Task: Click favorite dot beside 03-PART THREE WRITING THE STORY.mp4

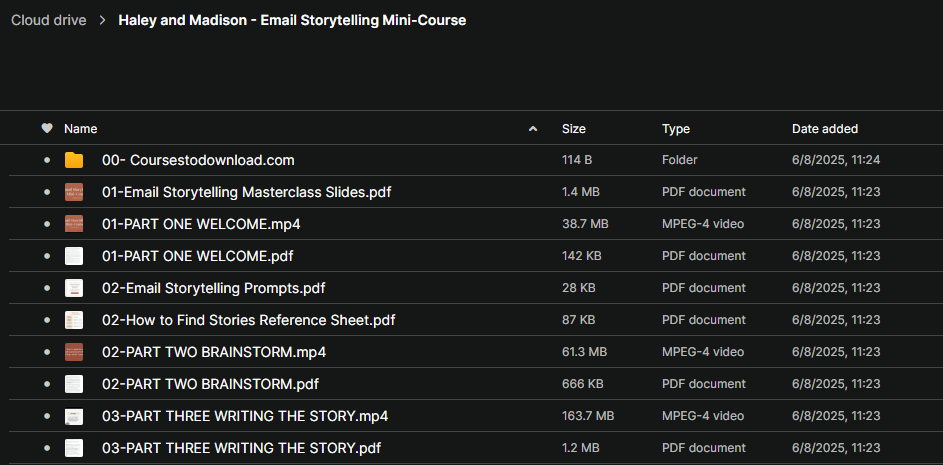Action: click(x=47, y=416)
